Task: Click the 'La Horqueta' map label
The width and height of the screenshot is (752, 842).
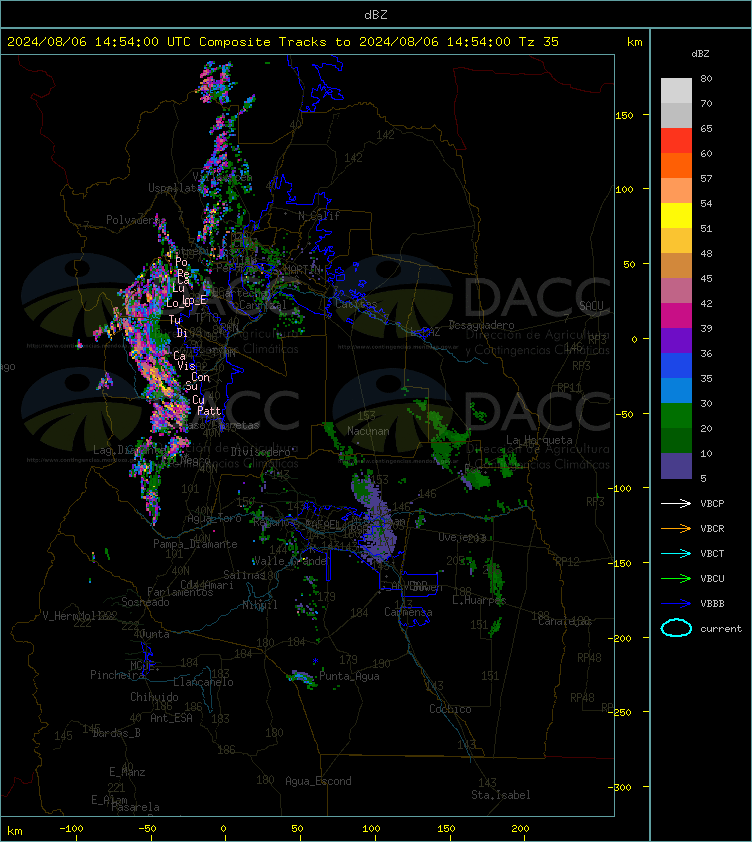Action: tap(539, 440)
